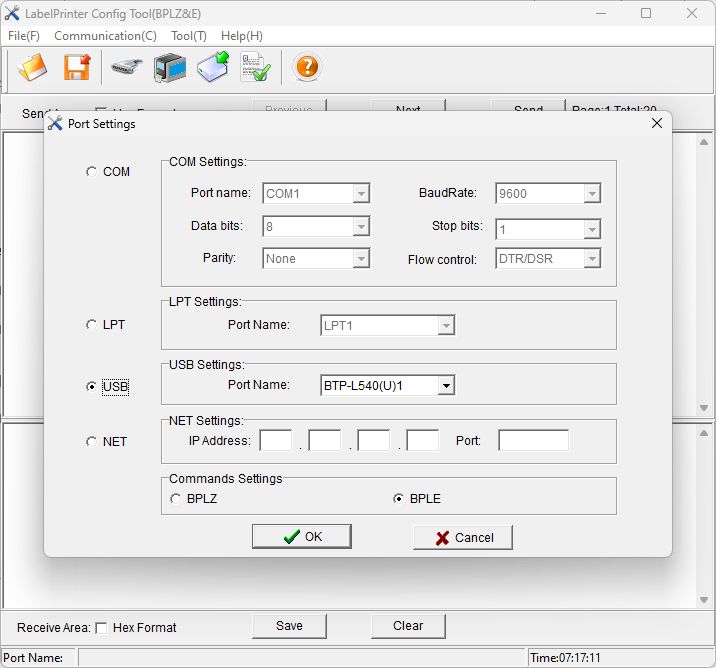The height and width of the screenshot is (668, 716).
Task: Click the Previous page button
Action: click(290, 106)
